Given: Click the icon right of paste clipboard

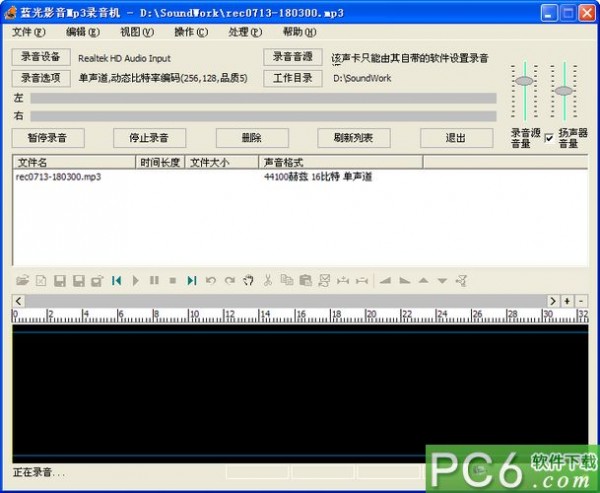Looking at the screenshot, I should pos(324,281).
